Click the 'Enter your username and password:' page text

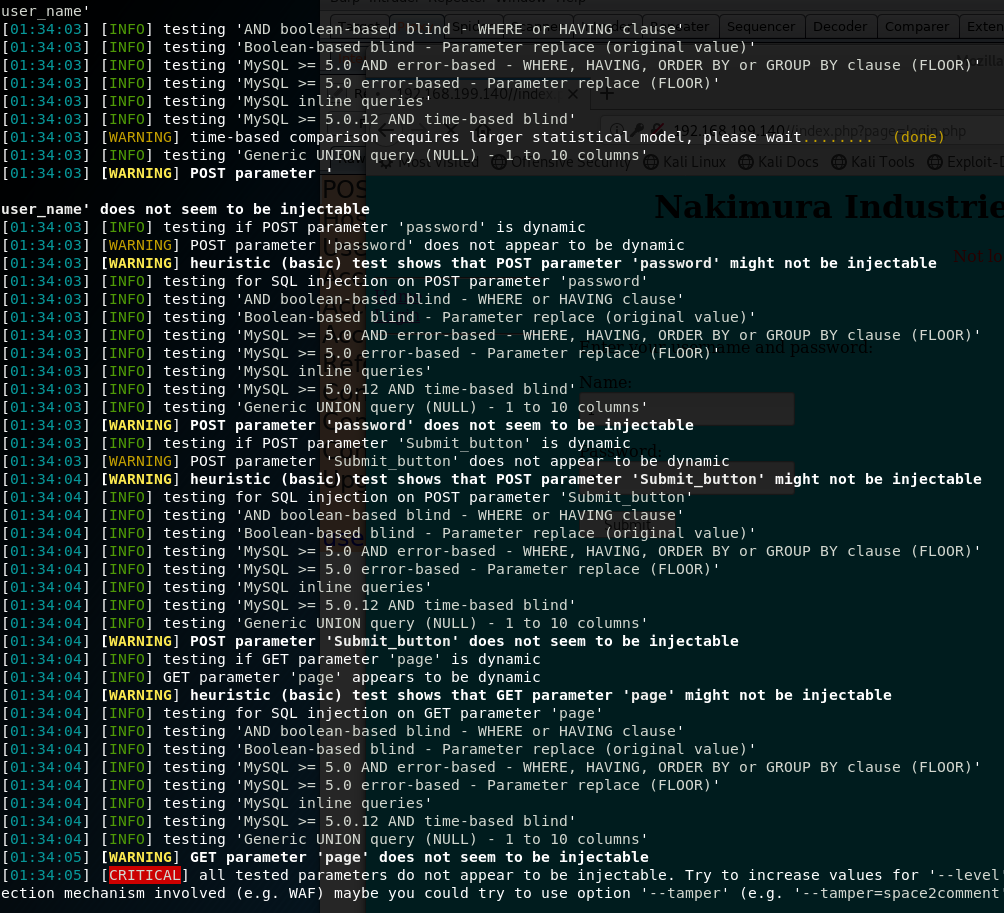coord(725,348)
